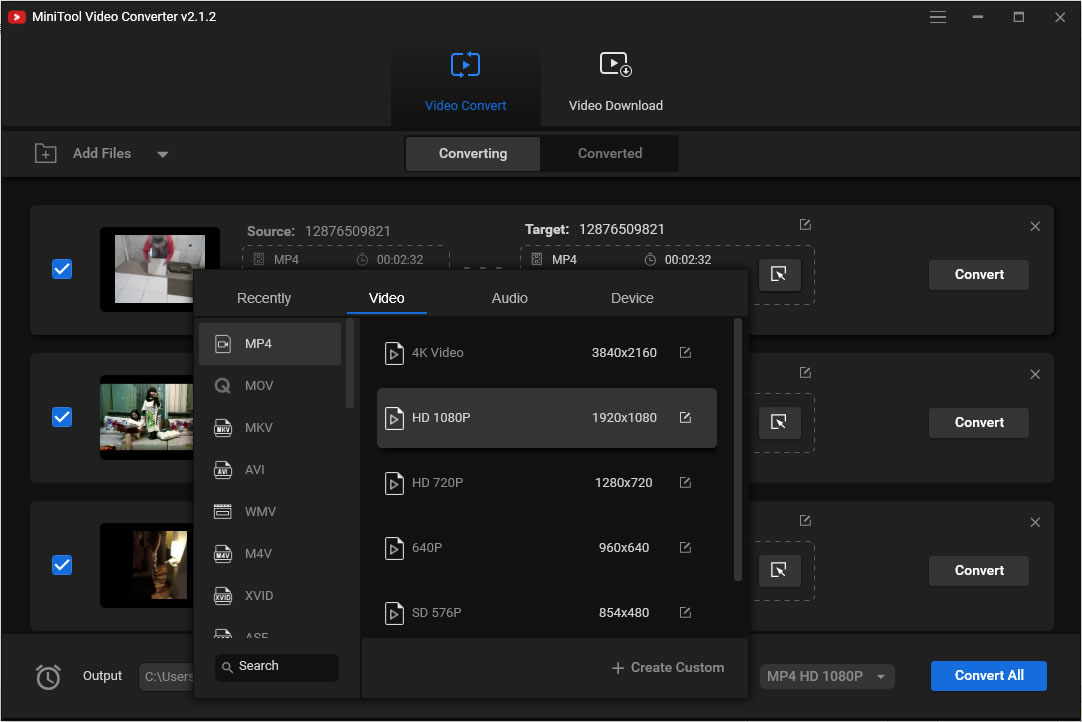Rename the first video's target file
Screen dimensions: 1082x722
click(x=805, y=225)
